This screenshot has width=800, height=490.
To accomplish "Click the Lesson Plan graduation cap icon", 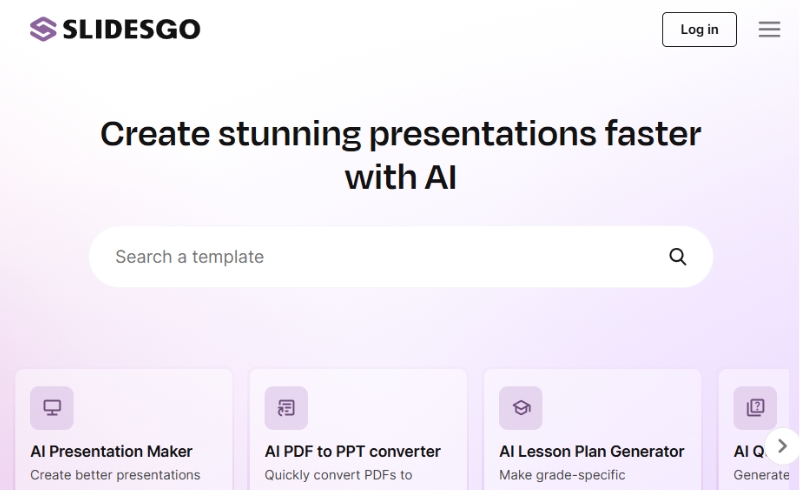I will 520,408.
